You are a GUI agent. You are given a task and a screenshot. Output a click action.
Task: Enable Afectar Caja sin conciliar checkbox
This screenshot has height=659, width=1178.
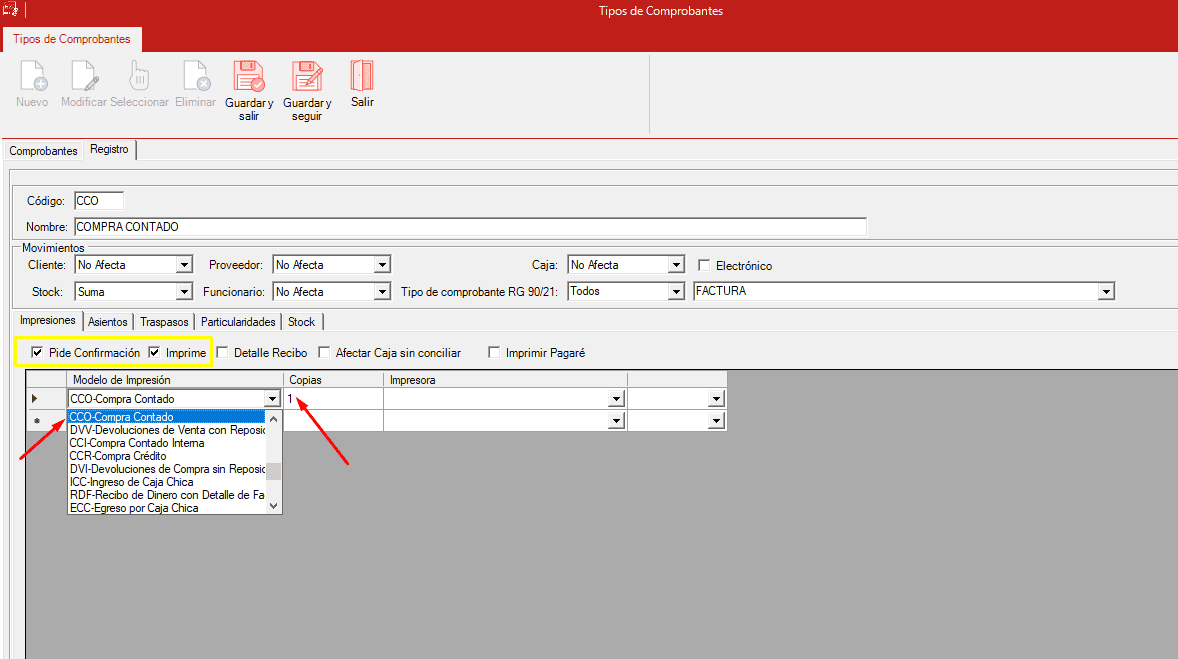pyautogui.click(x=324, y=352)
